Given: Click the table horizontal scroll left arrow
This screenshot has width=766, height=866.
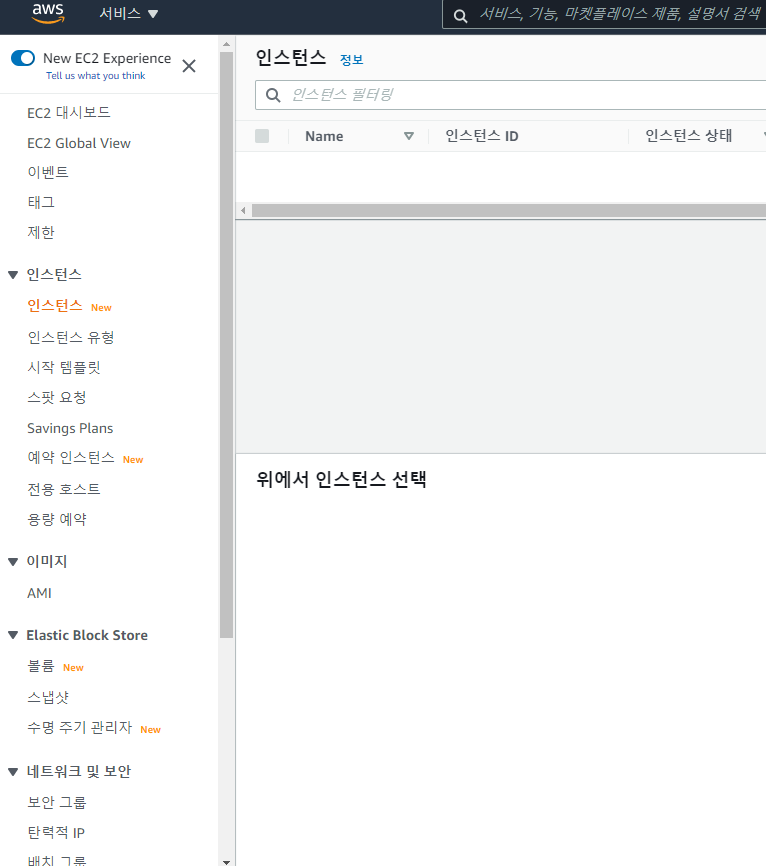Looking at the screenshot, I should [243, 210].
